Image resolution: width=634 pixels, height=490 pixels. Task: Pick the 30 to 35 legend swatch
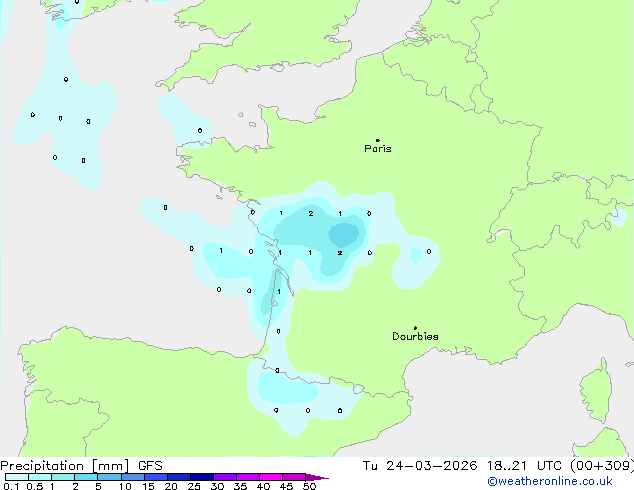point(225,477)
